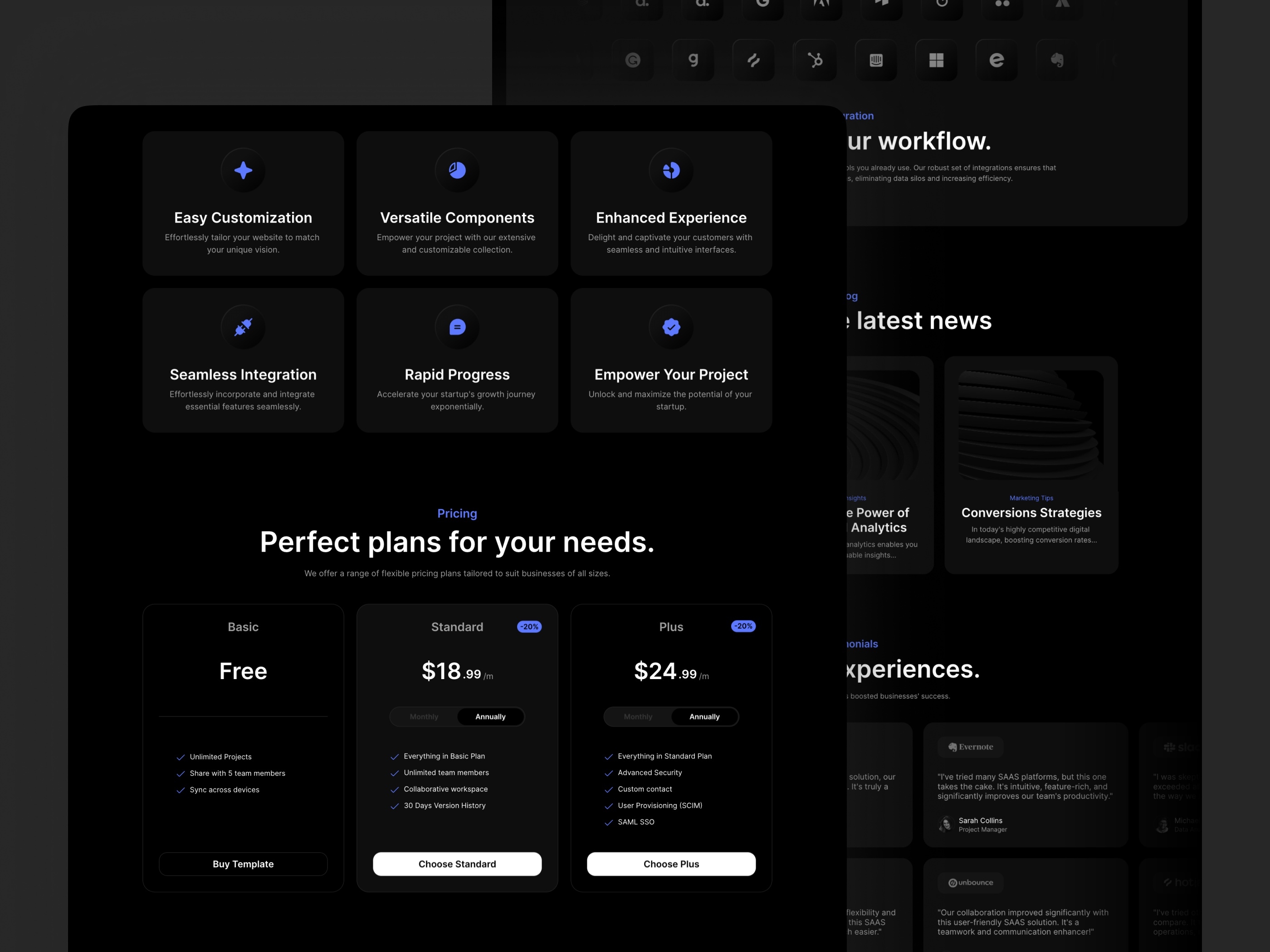Image resolution: width=1270 pixels, height=952 pixels.
Task: Click the Choose Standard plan button
Action: click(x=457, y=863)
